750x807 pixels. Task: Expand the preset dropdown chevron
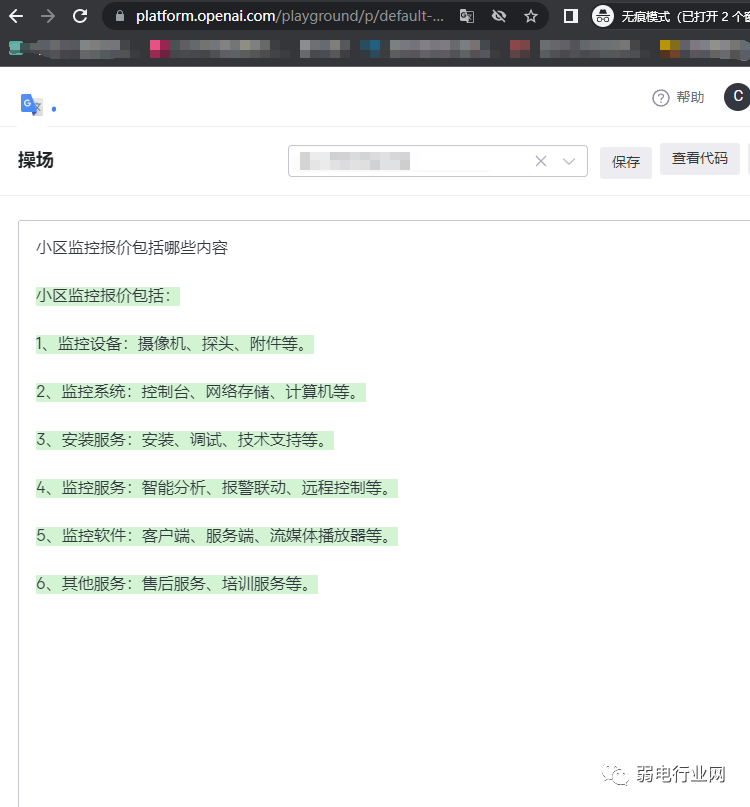click(x=569, y=161)
